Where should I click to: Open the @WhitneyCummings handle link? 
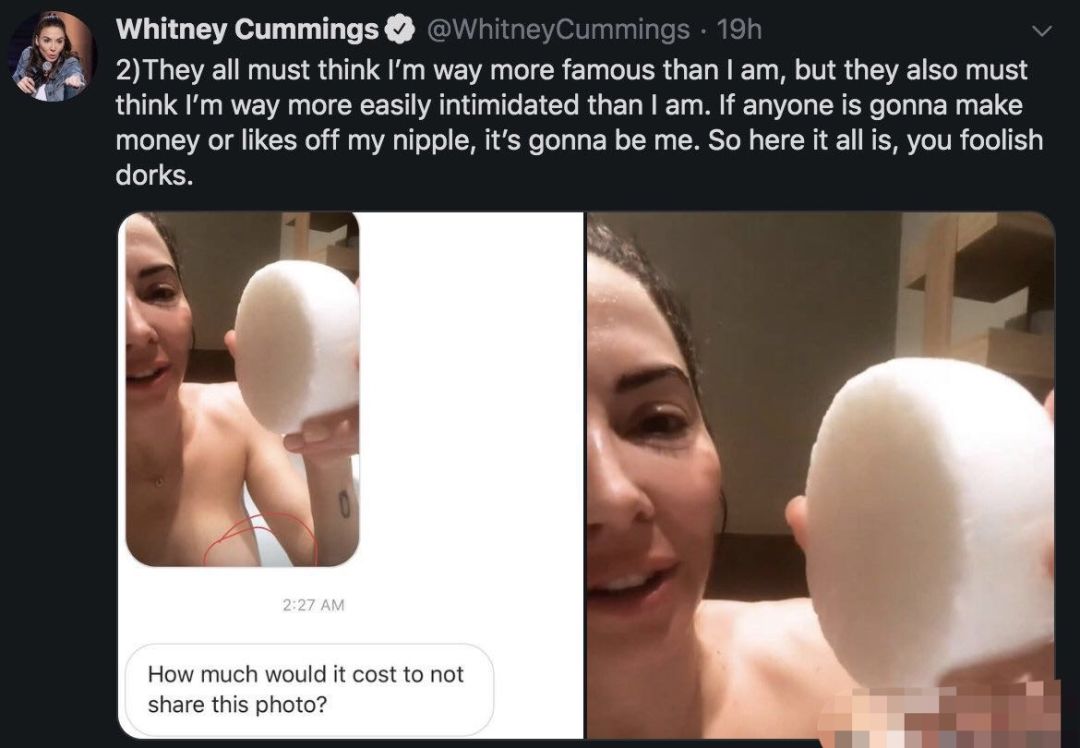tap(558, 30)
